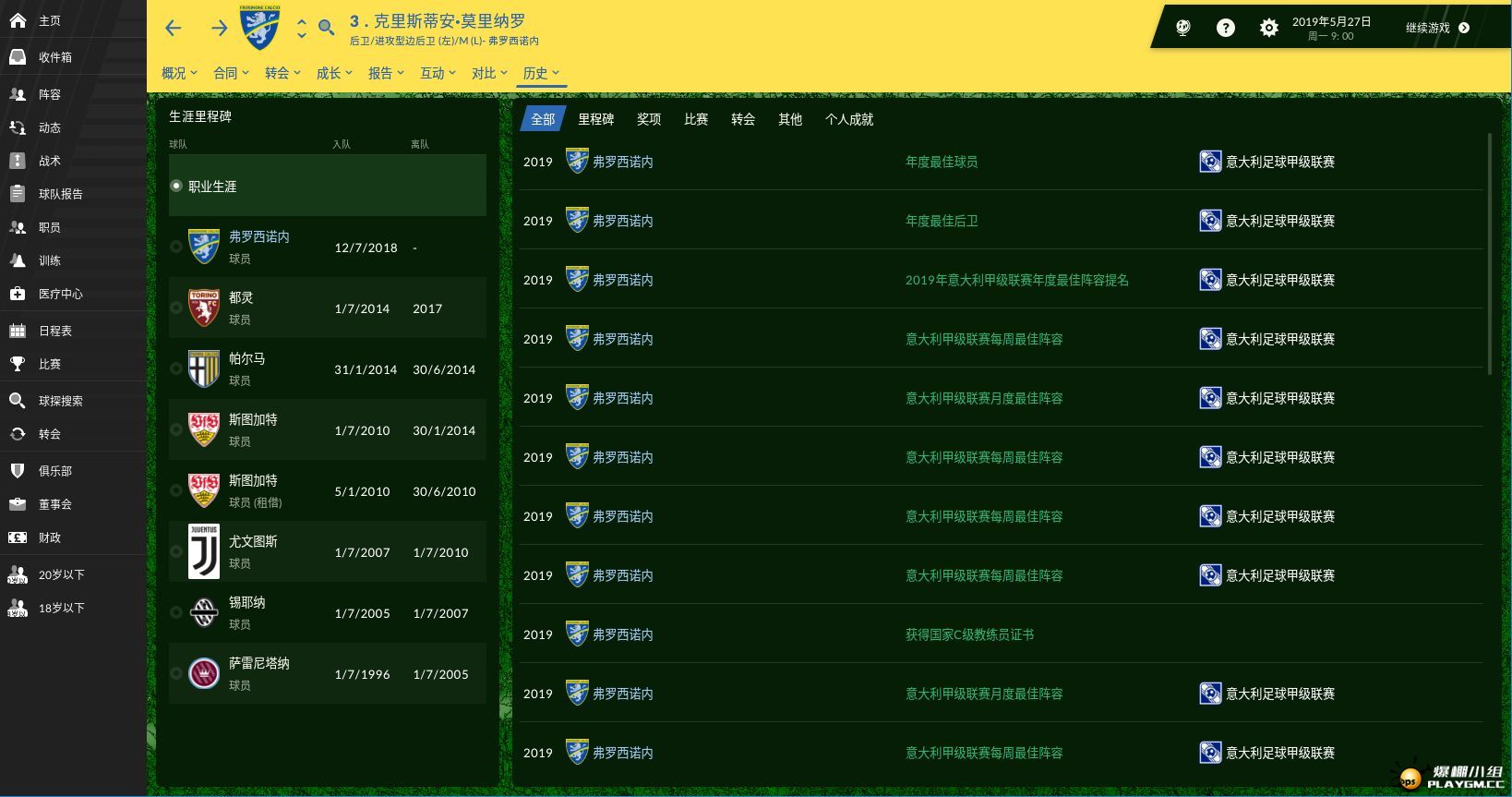Click the 继续游戏 continue button
Screen dimensions: 1512x797
coord(1436,28)
